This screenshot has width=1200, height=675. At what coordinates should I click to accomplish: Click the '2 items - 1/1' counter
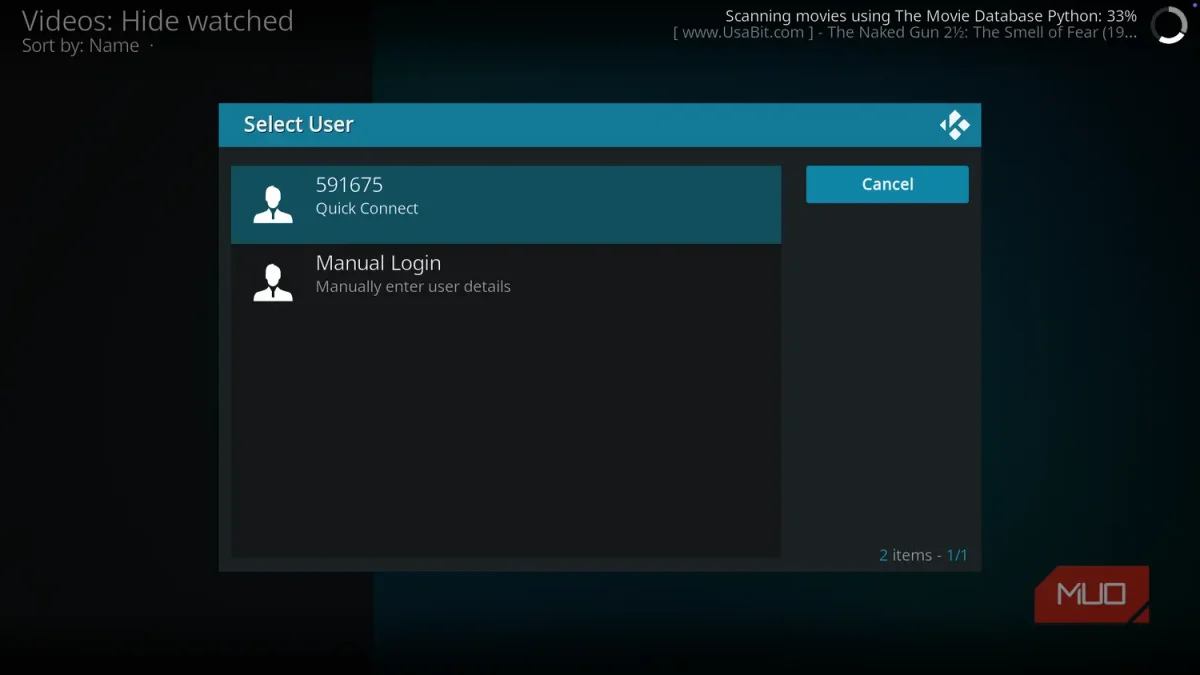tap(923, 555)
